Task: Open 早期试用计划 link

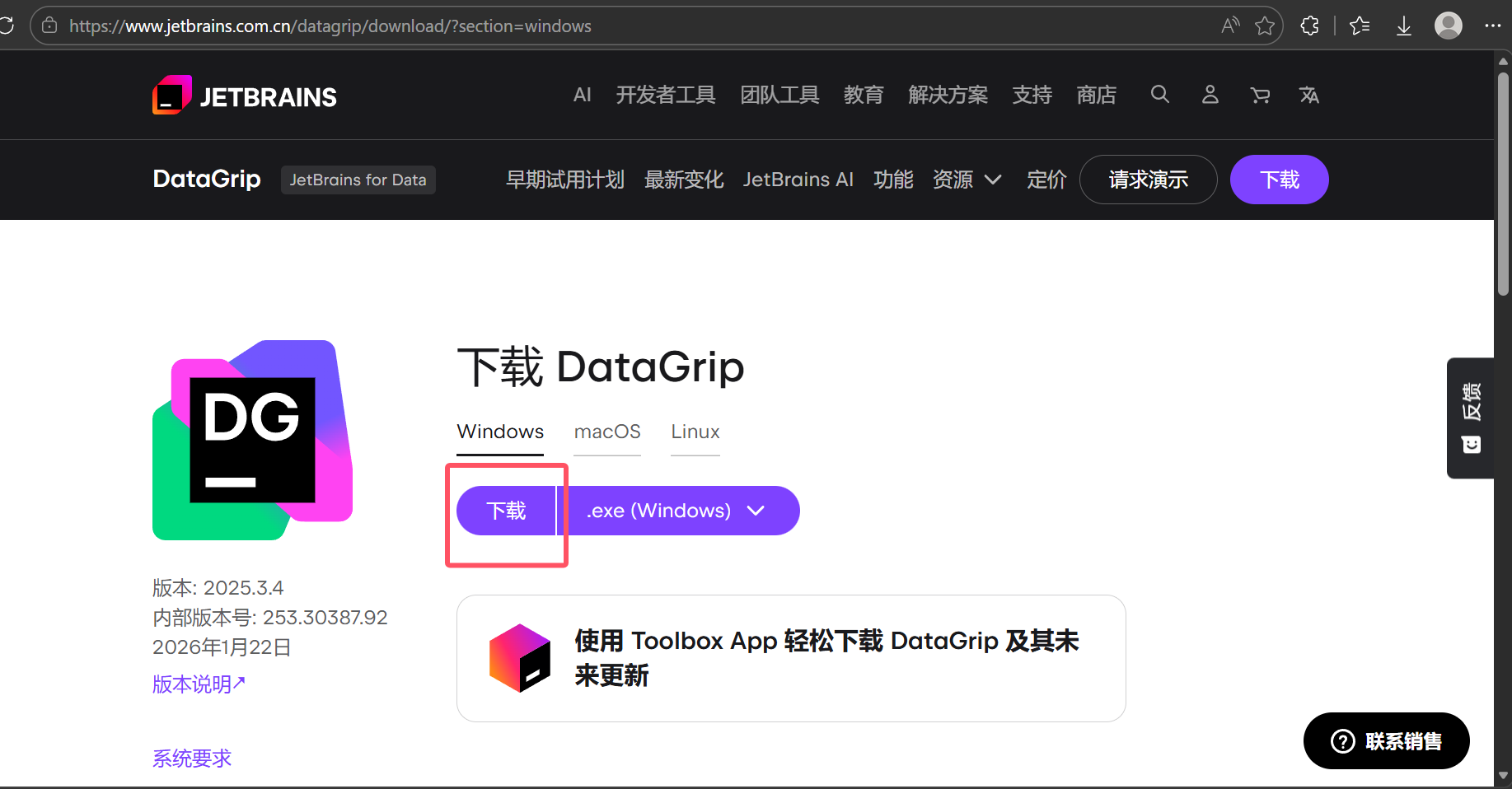Action: coord(565,180)
